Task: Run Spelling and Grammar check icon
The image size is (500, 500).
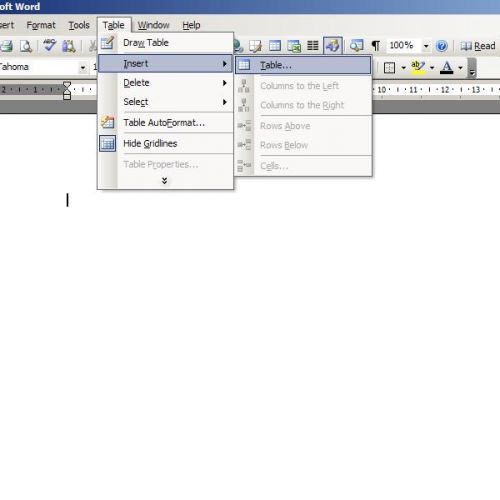Action: (50, 46)
